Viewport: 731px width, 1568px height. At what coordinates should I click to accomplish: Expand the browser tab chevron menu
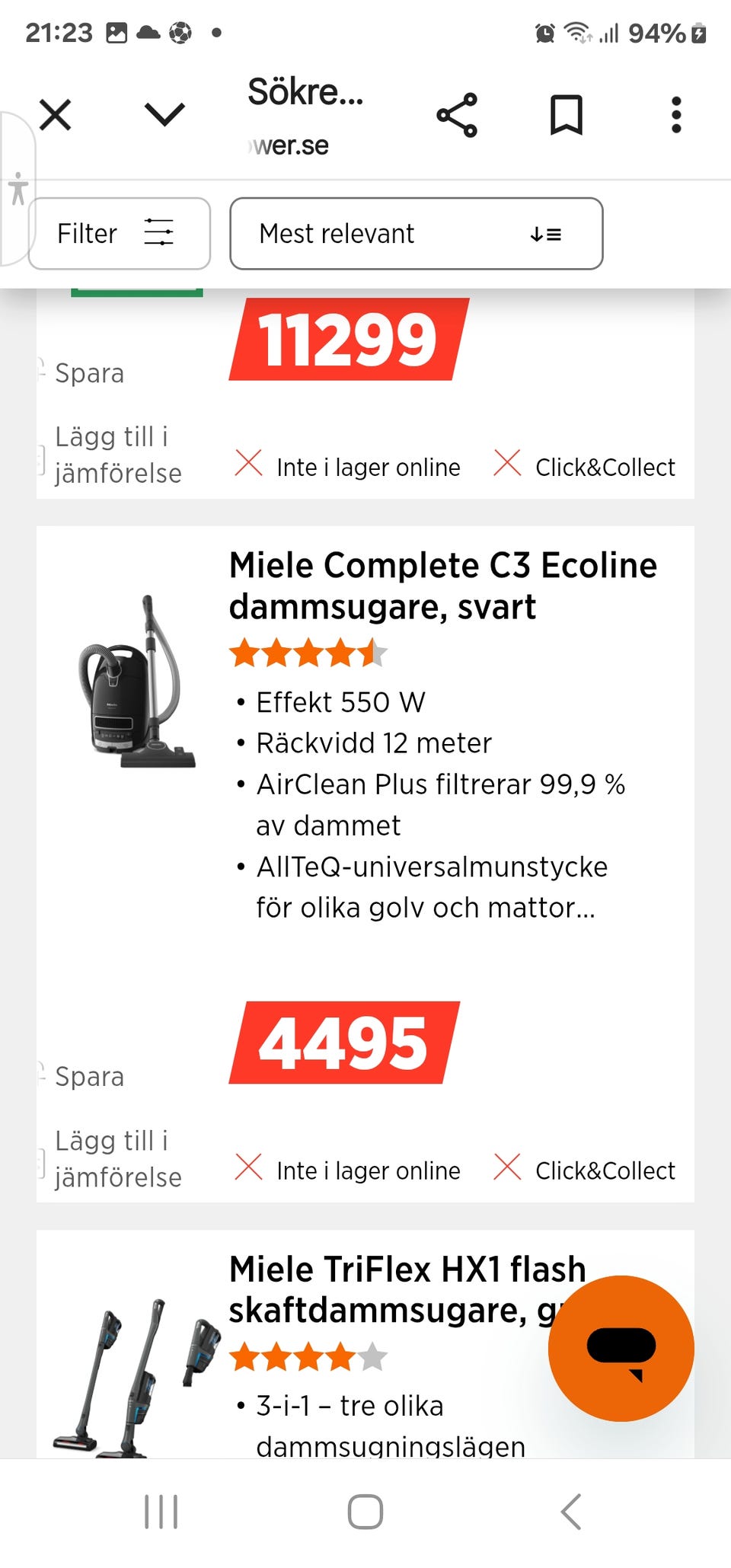164,115
